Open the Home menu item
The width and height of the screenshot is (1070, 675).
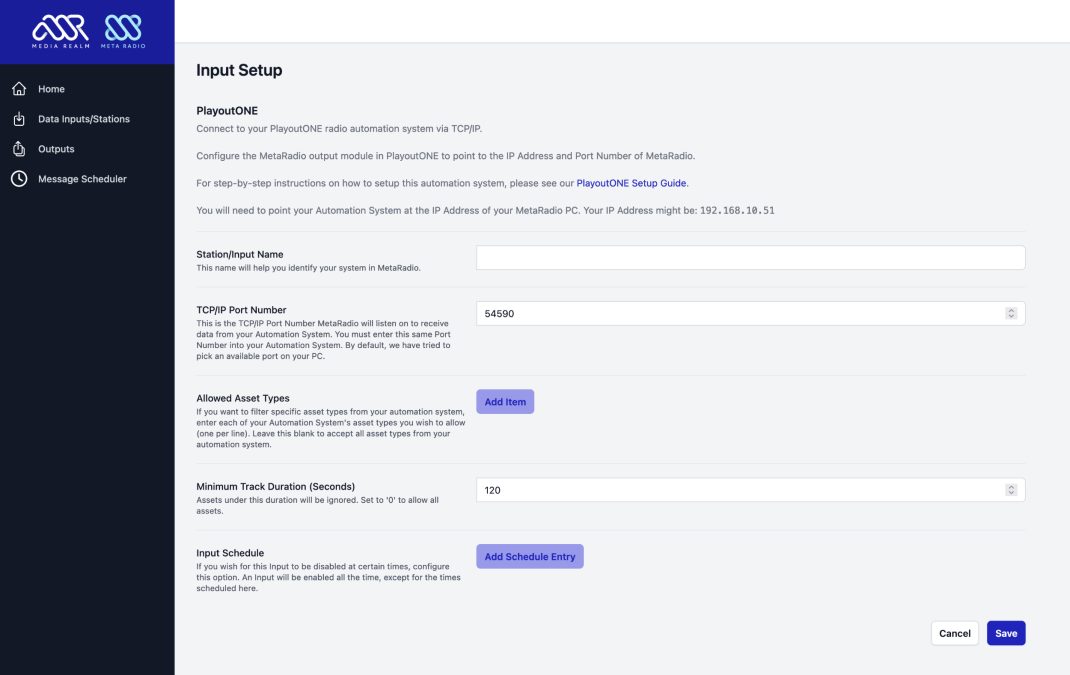51,89
